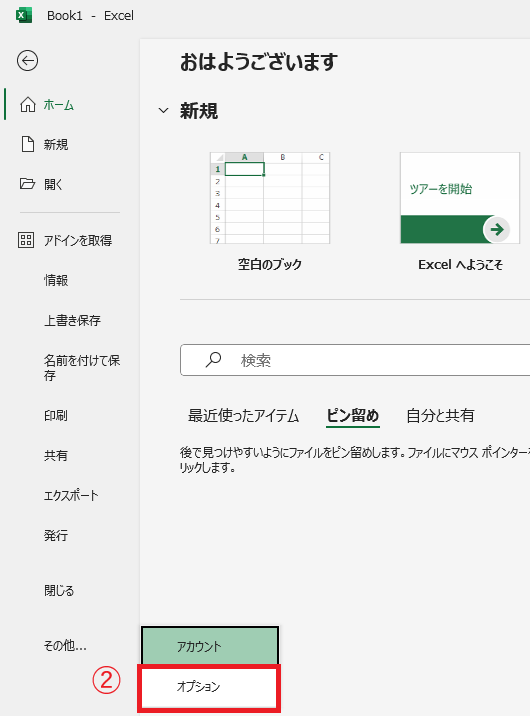Click the Excel へようこそ label
The height and width of the screenshot is (716, 530).
click(460, 264)
